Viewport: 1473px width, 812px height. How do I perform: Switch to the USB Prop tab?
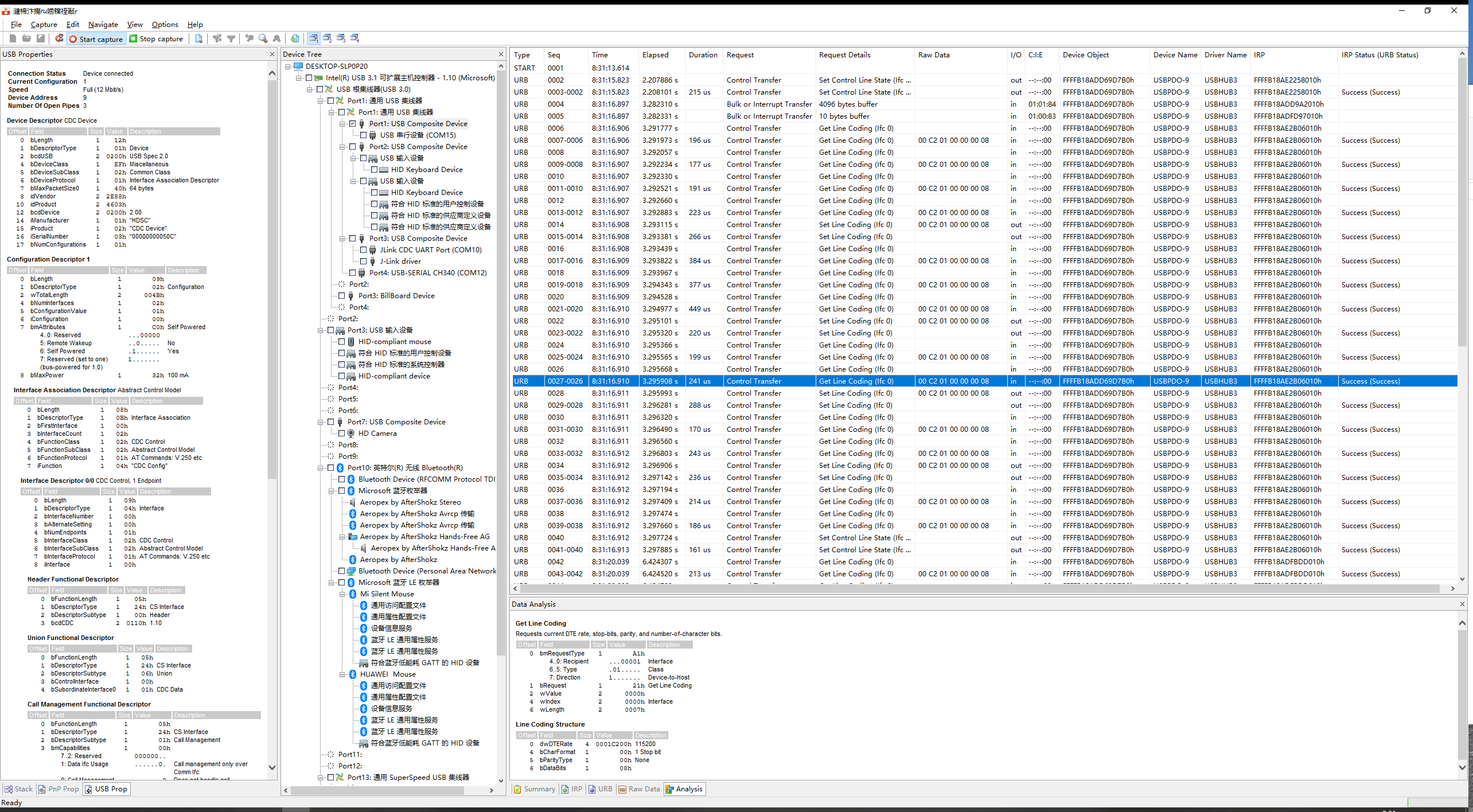[106, 788]
